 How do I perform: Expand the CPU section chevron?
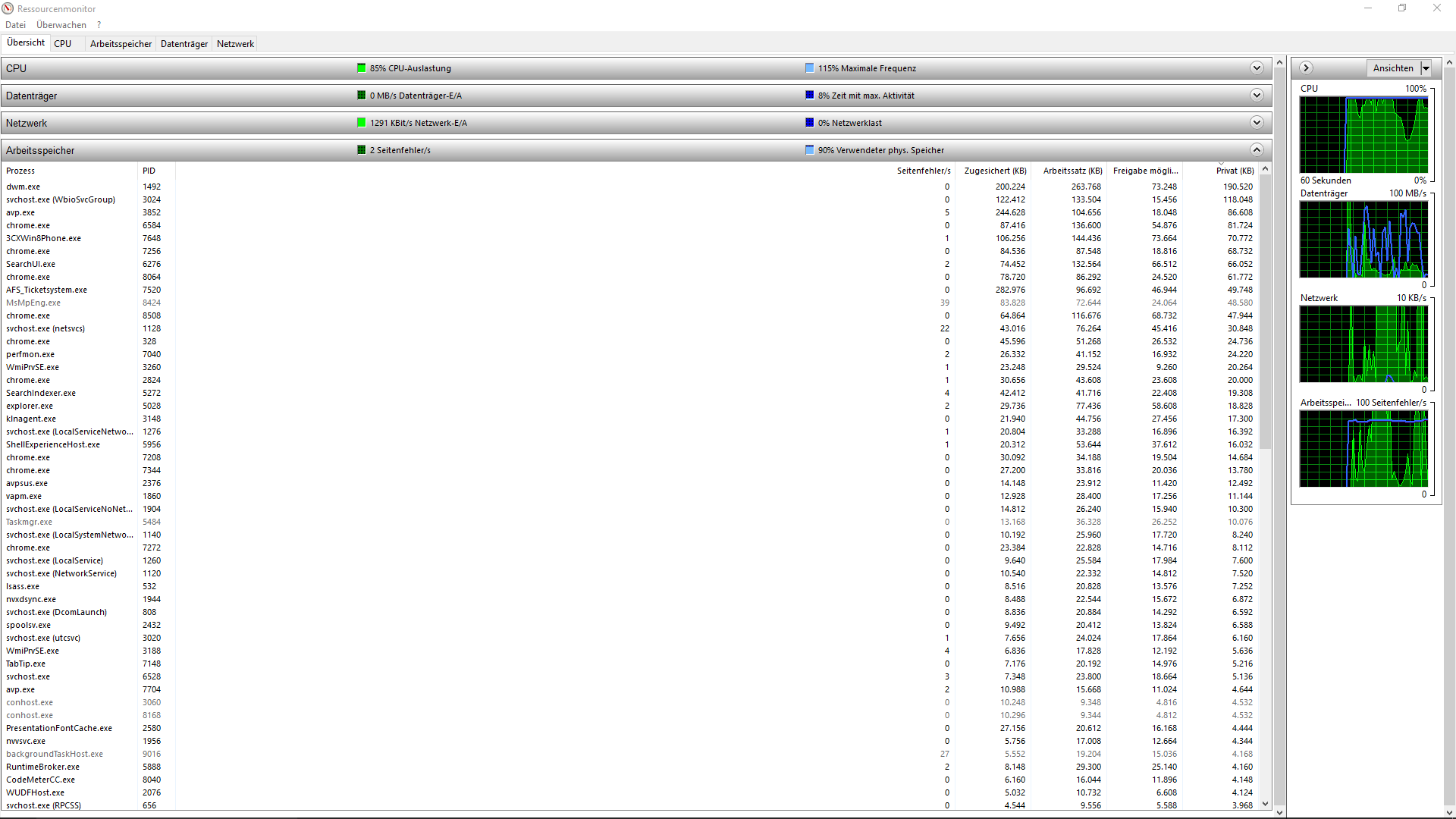coord(1257,68)
